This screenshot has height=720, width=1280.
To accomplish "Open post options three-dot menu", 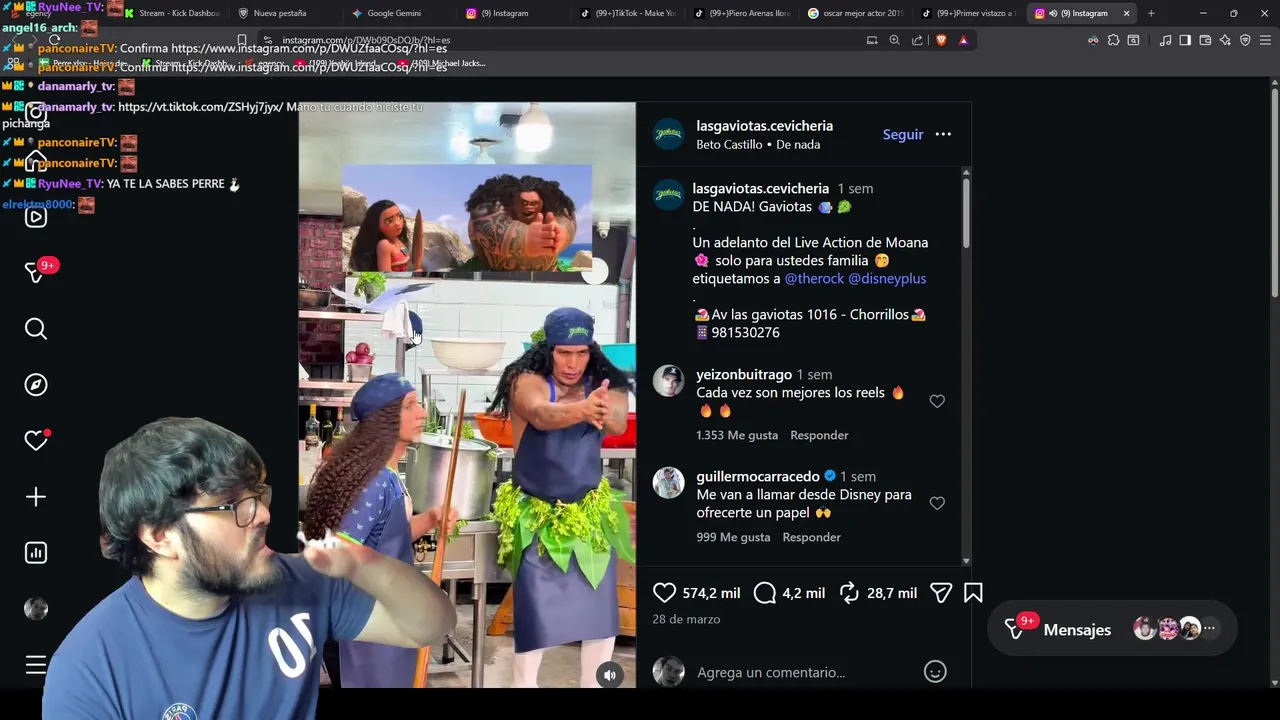I will (943, 134).
